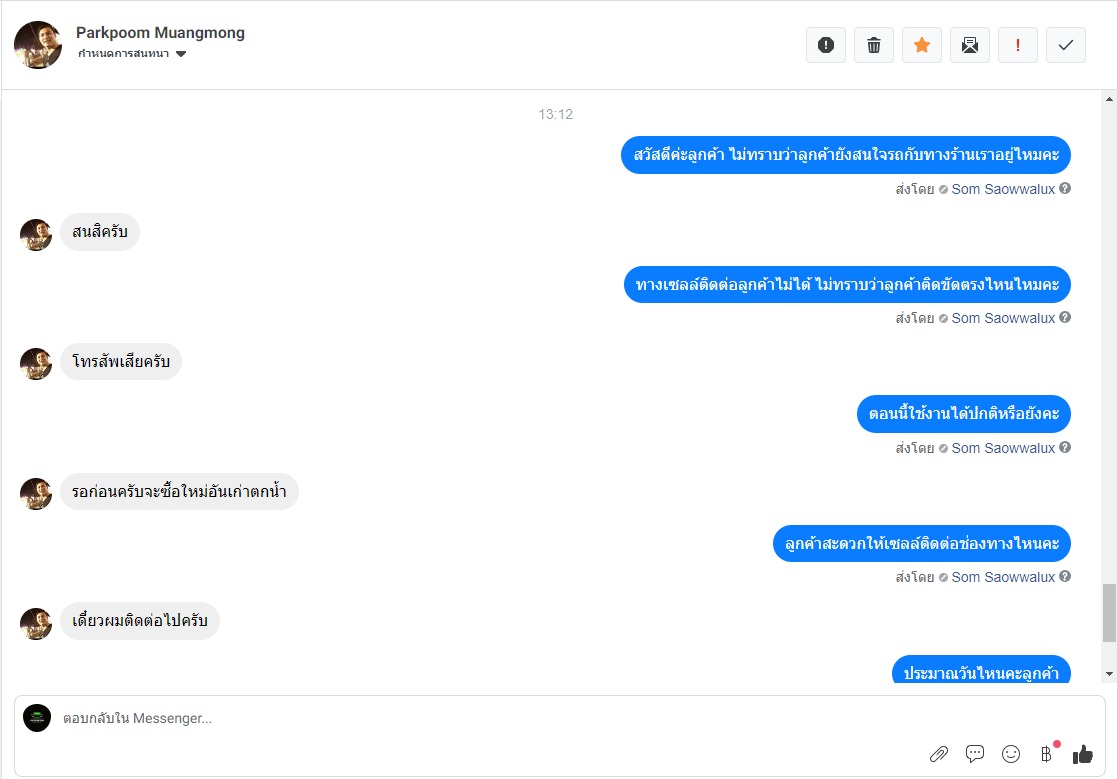The image size is (1117, 779).
Task: Click the header profile photo of Parkpoom
Action: click(38, 45)
